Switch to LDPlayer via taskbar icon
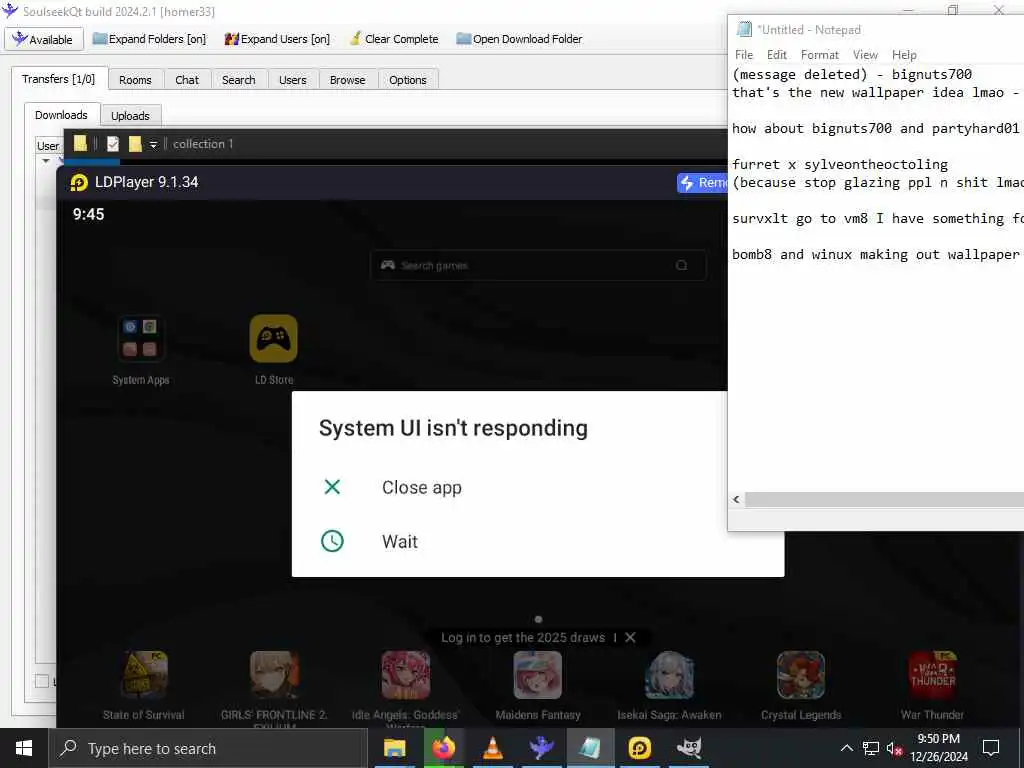Image resolution: width=1024 pixels, height=768 pixels. 639,748
